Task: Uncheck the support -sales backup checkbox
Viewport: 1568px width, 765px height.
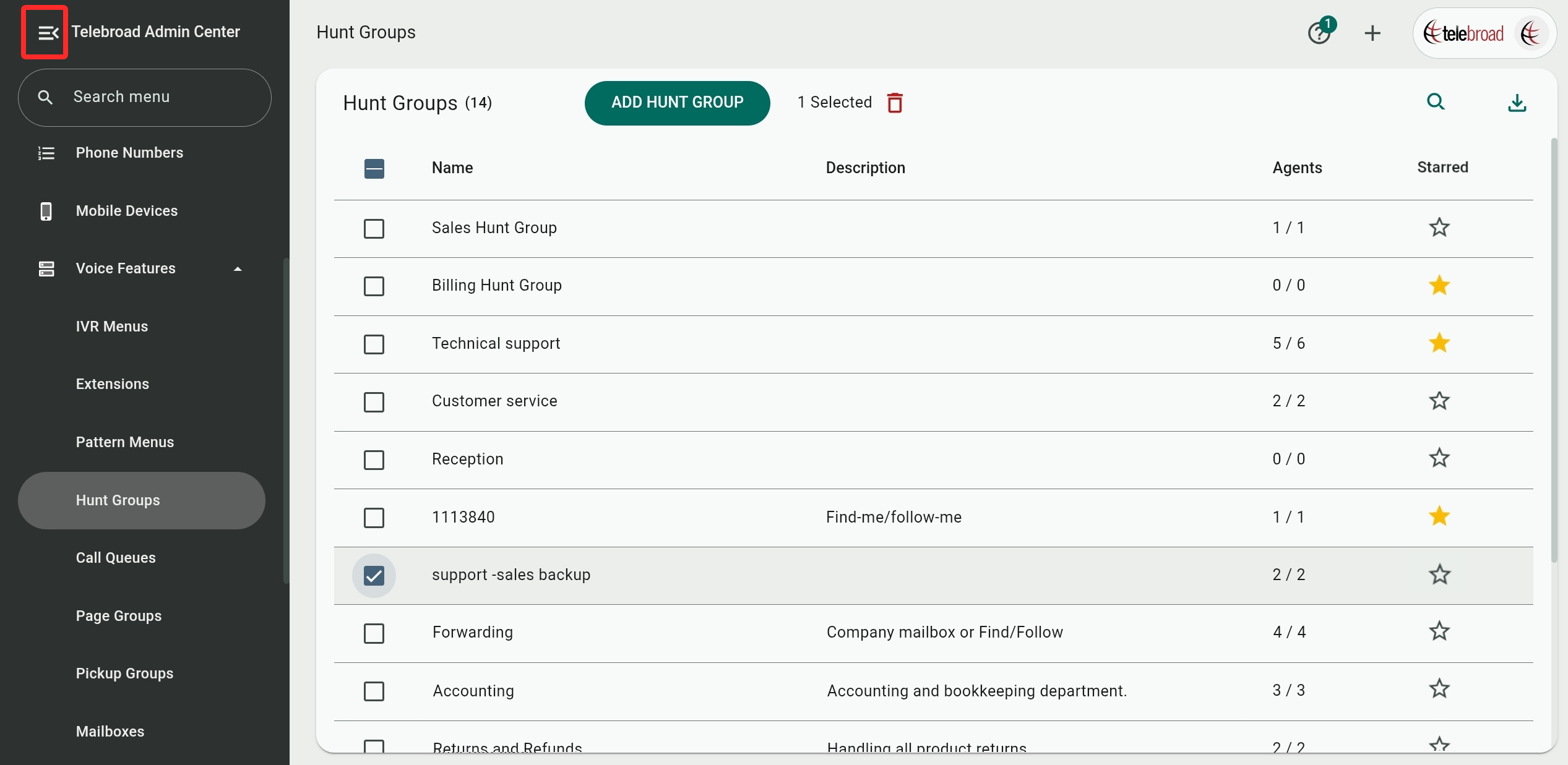Action: tap(374, 575)
